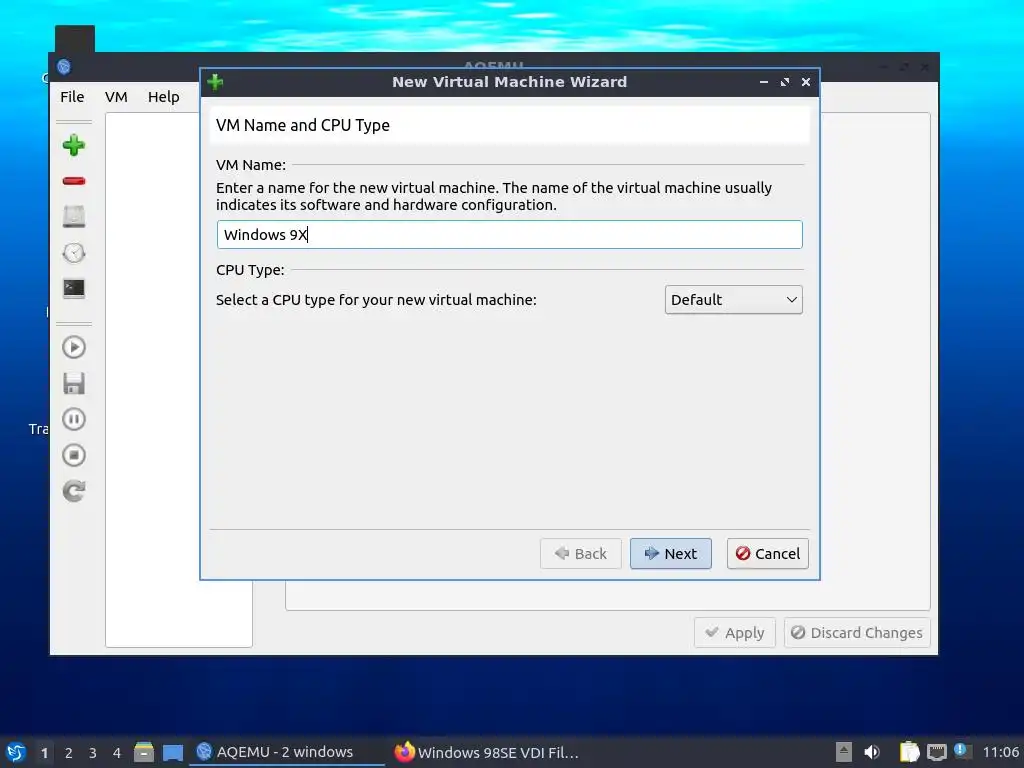Image resolution: width=1024 pixels, height=768 pixels.
Task: Stop the VM with the stop icon
Action: click(x=74, y=455)
